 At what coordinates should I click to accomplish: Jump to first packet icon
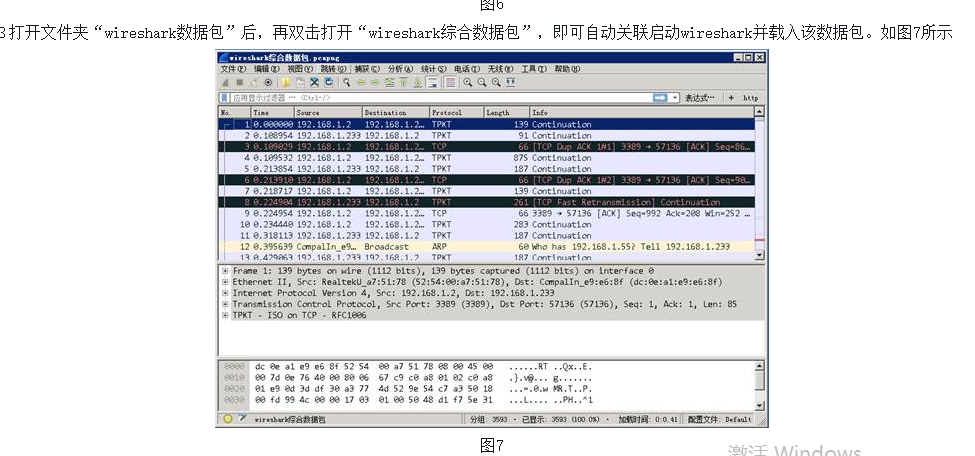404,82
